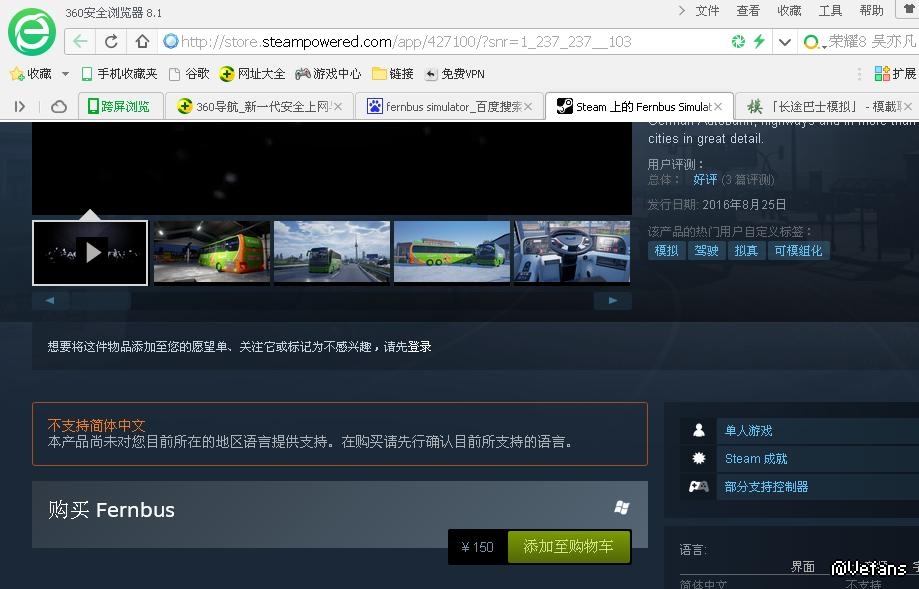Screen dimensions: 919x589
Task: Click the 登录 login link
Action: click(420, 346)
